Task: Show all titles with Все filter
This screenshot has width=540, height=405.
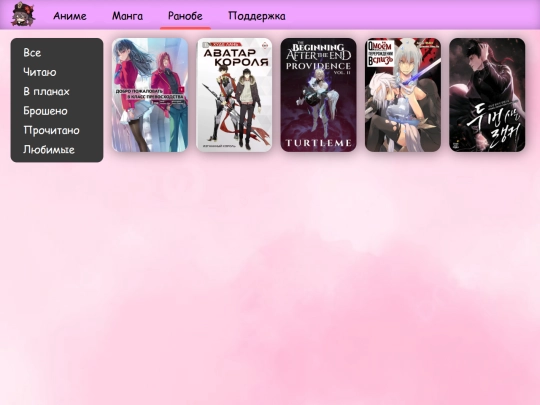Action: 32,53
